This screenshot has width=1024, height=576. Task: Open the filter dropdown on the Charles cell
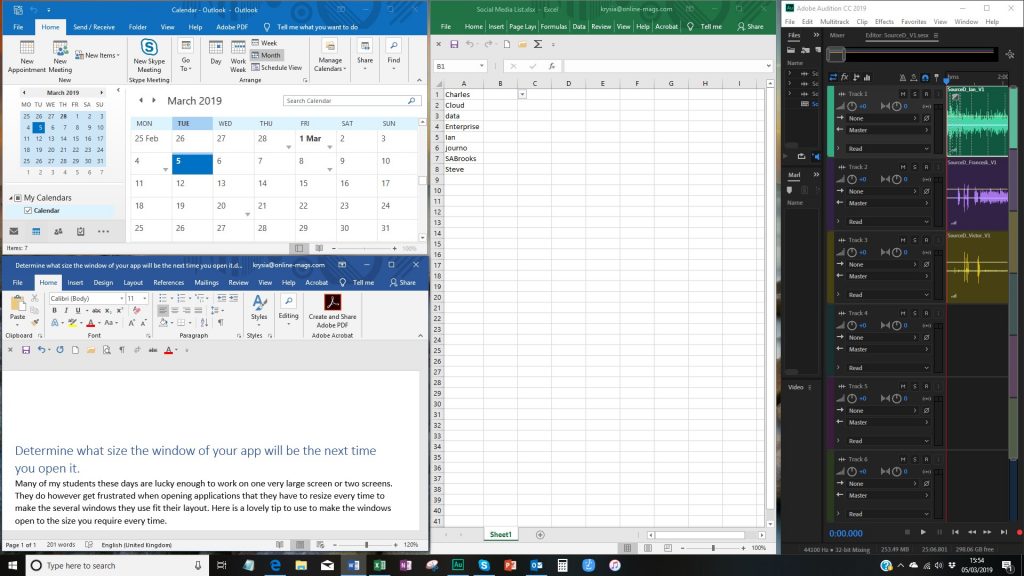(522, 93)
